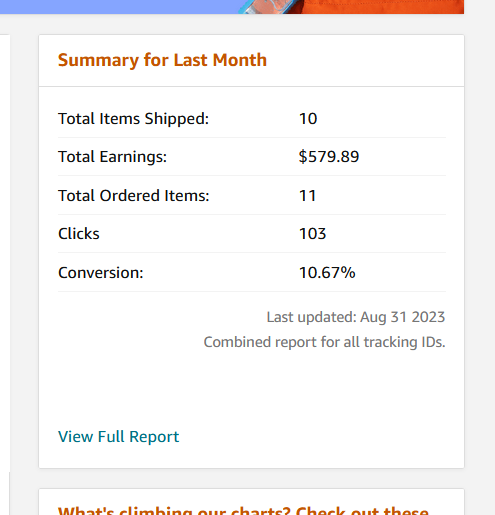Select the Total Ordered Items label

[x=134, y=195]
